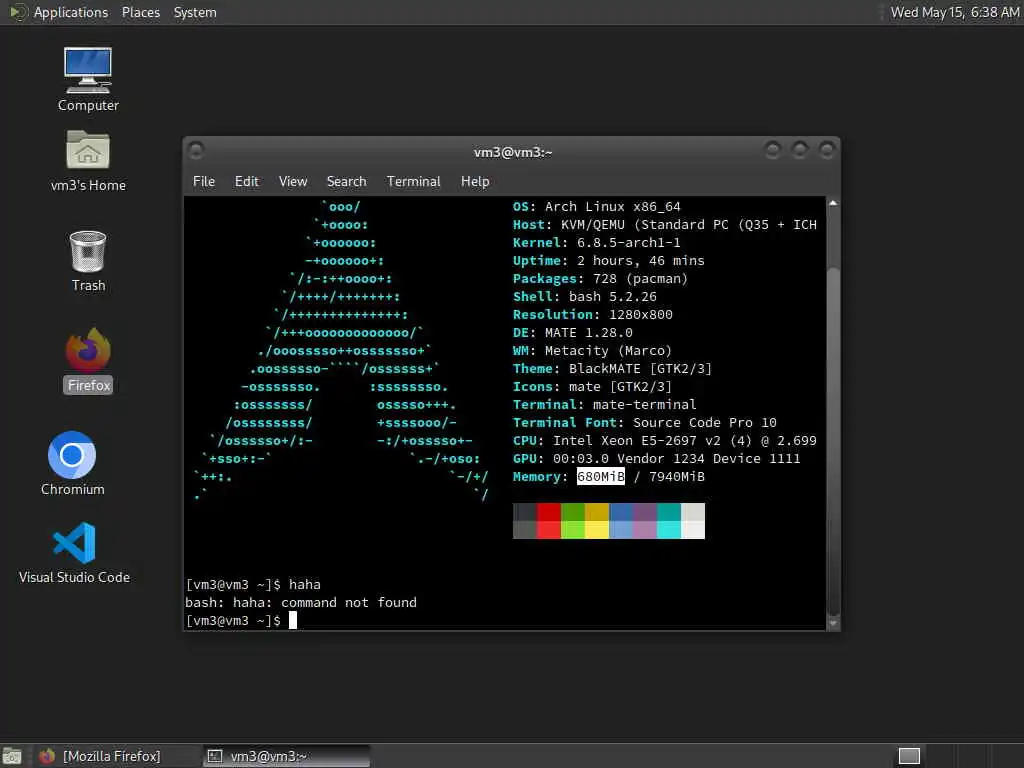Screen dimensions: 1024x768
Task: Open the terminal View menu
Action: pos(293,182)
